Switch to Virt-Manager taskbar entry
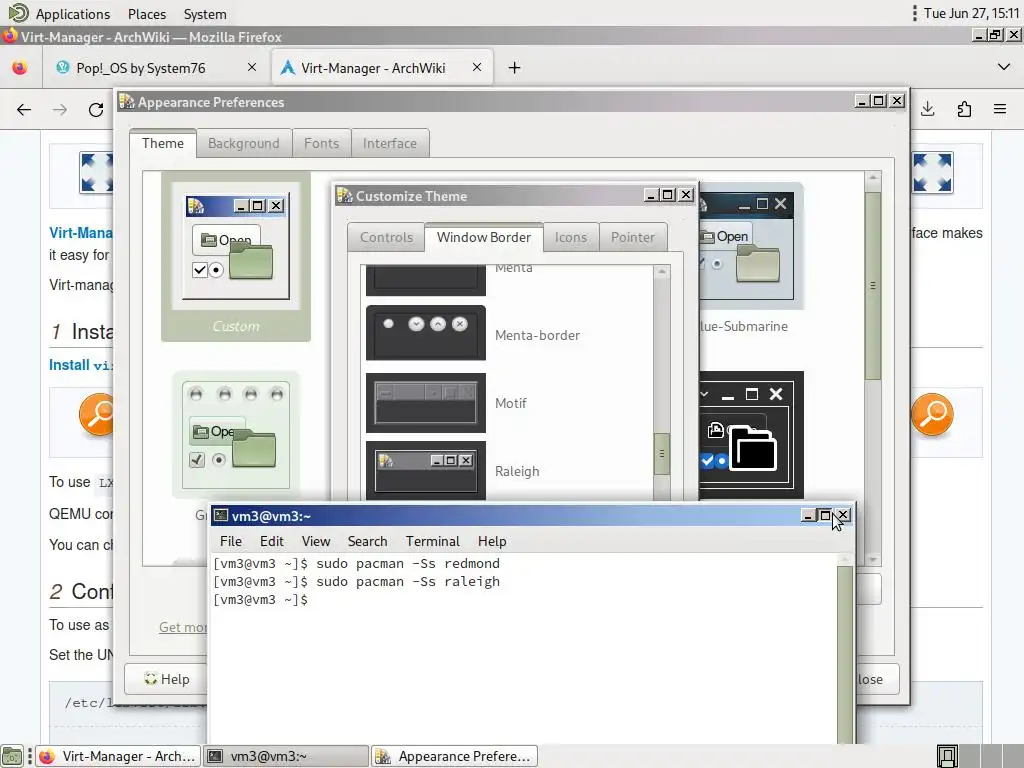 click(x=118, y=756)
